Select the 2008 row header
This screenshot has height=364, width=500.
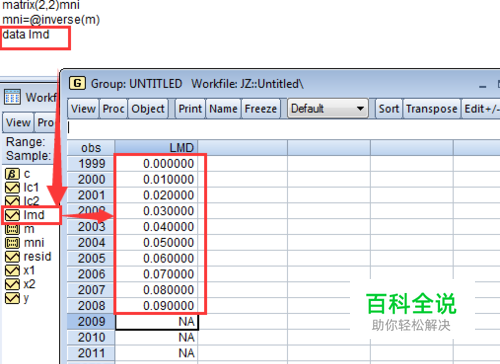click(x=91, y=306)
